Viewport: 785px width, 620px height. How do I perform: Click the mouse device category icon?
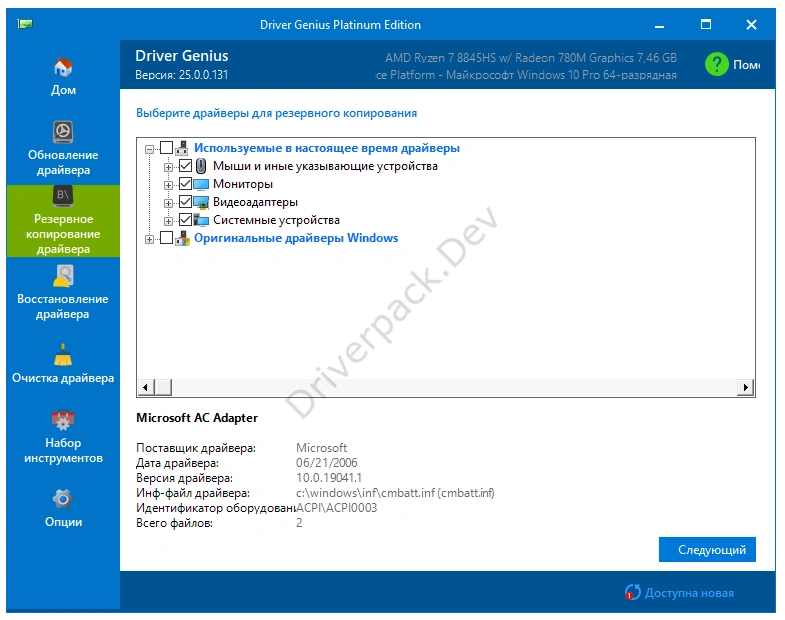tap(201, 166)
